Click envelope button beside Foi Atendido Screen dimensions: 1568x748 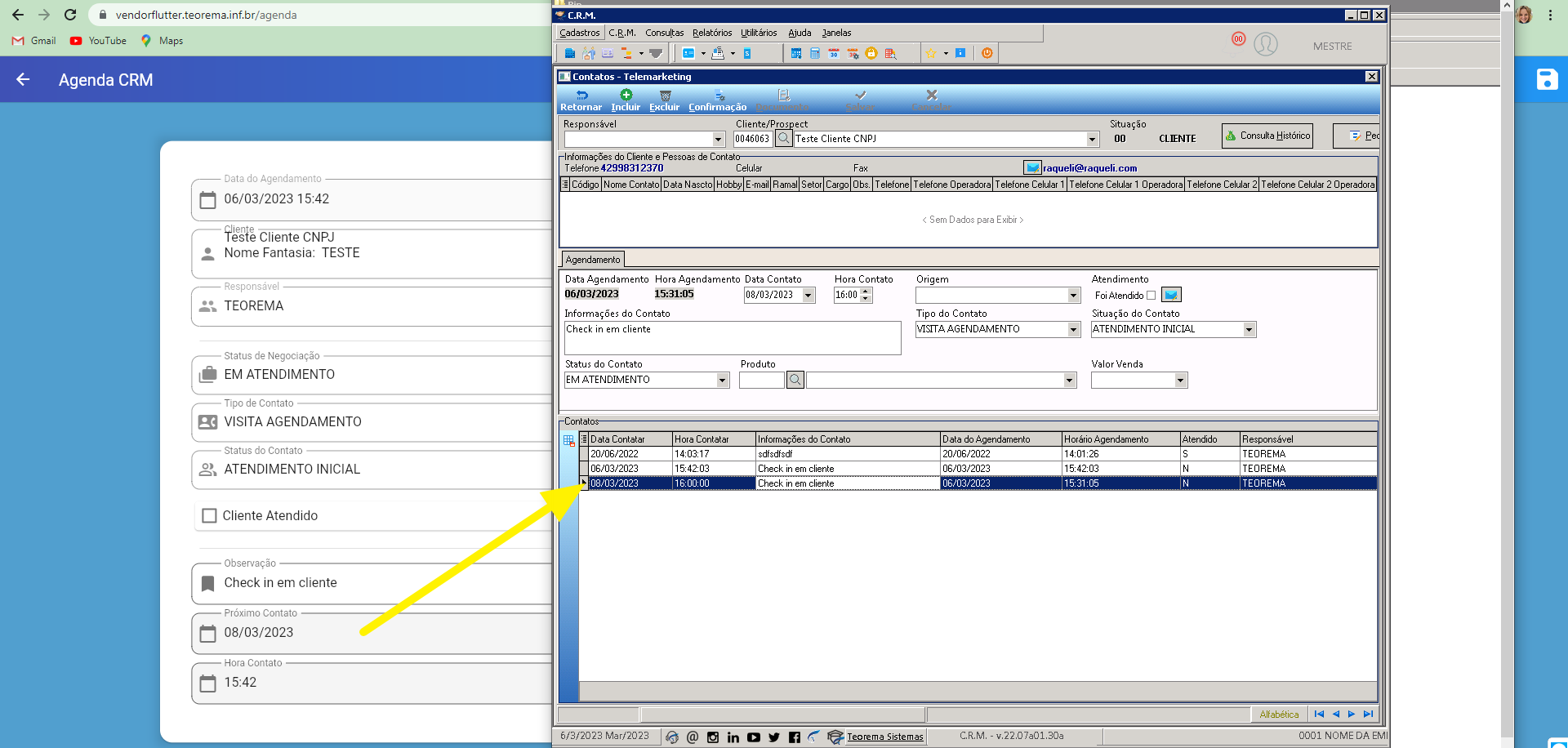pos(1171,295)
